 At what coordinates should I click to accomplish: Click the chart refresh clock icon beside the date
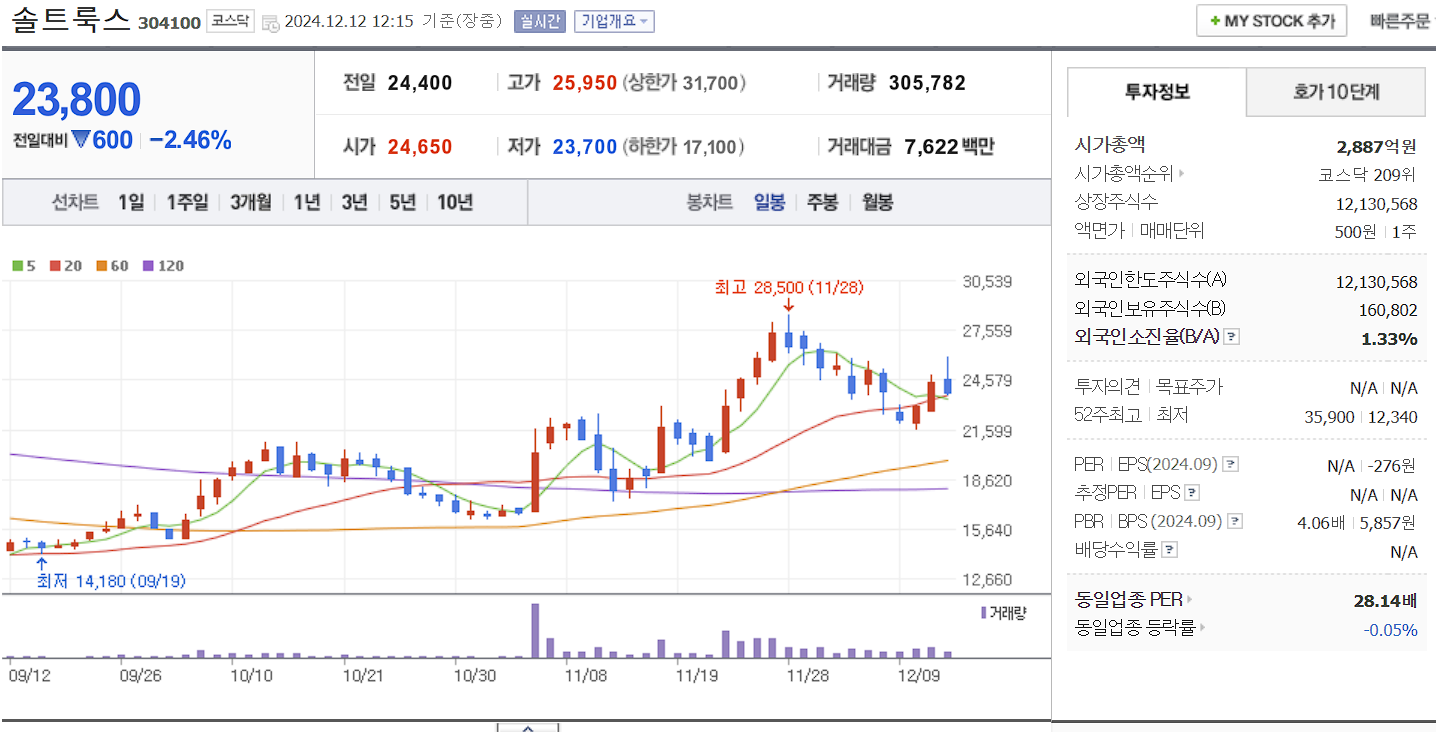tap(271, 23)
